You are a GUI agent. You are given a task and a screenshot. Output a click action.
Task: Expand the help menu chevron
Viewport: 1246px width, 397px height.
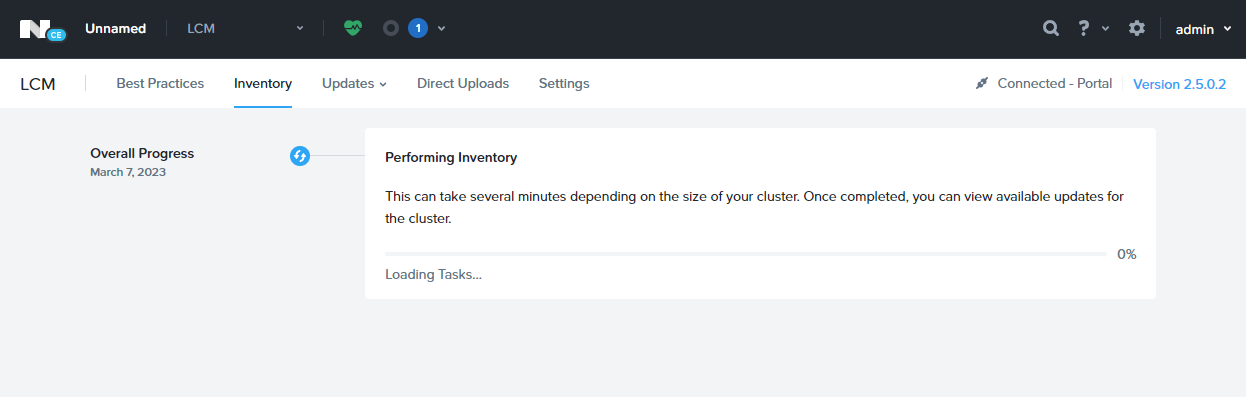click(x=1105, y=29)
